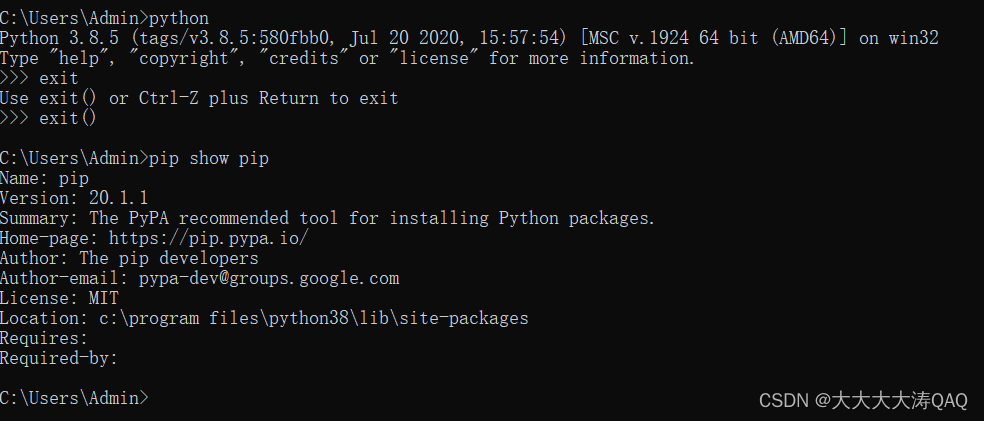The height and width of the screenshot is (421, 984).
Task: Click the CSDN watermark text in the corner
Action: (x=863, y=400)
